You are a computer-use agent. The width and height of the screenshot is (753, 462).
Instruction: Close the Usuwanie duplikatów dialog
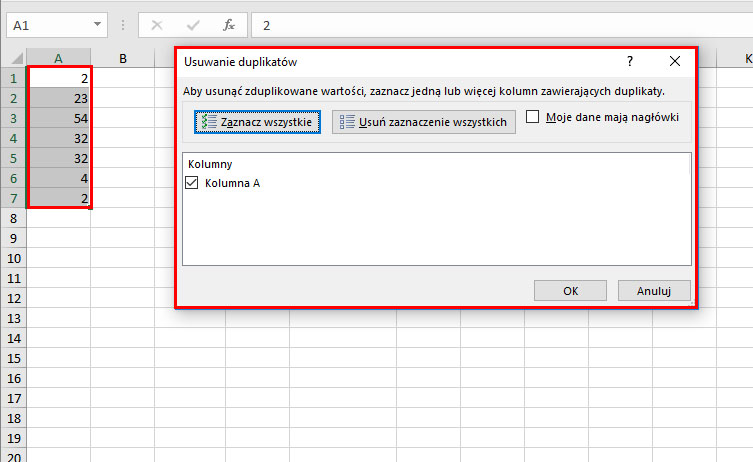675,62
